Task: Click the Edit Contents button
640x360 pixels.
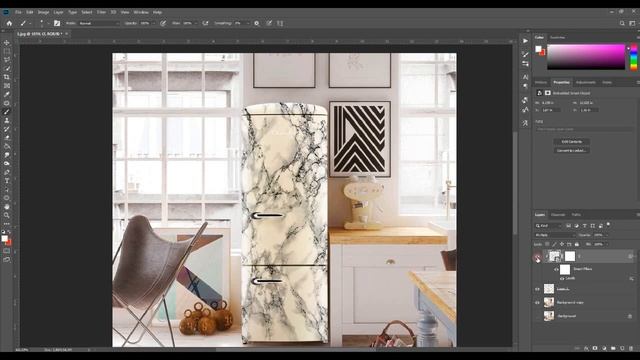Action: click(x=571, y=142)
